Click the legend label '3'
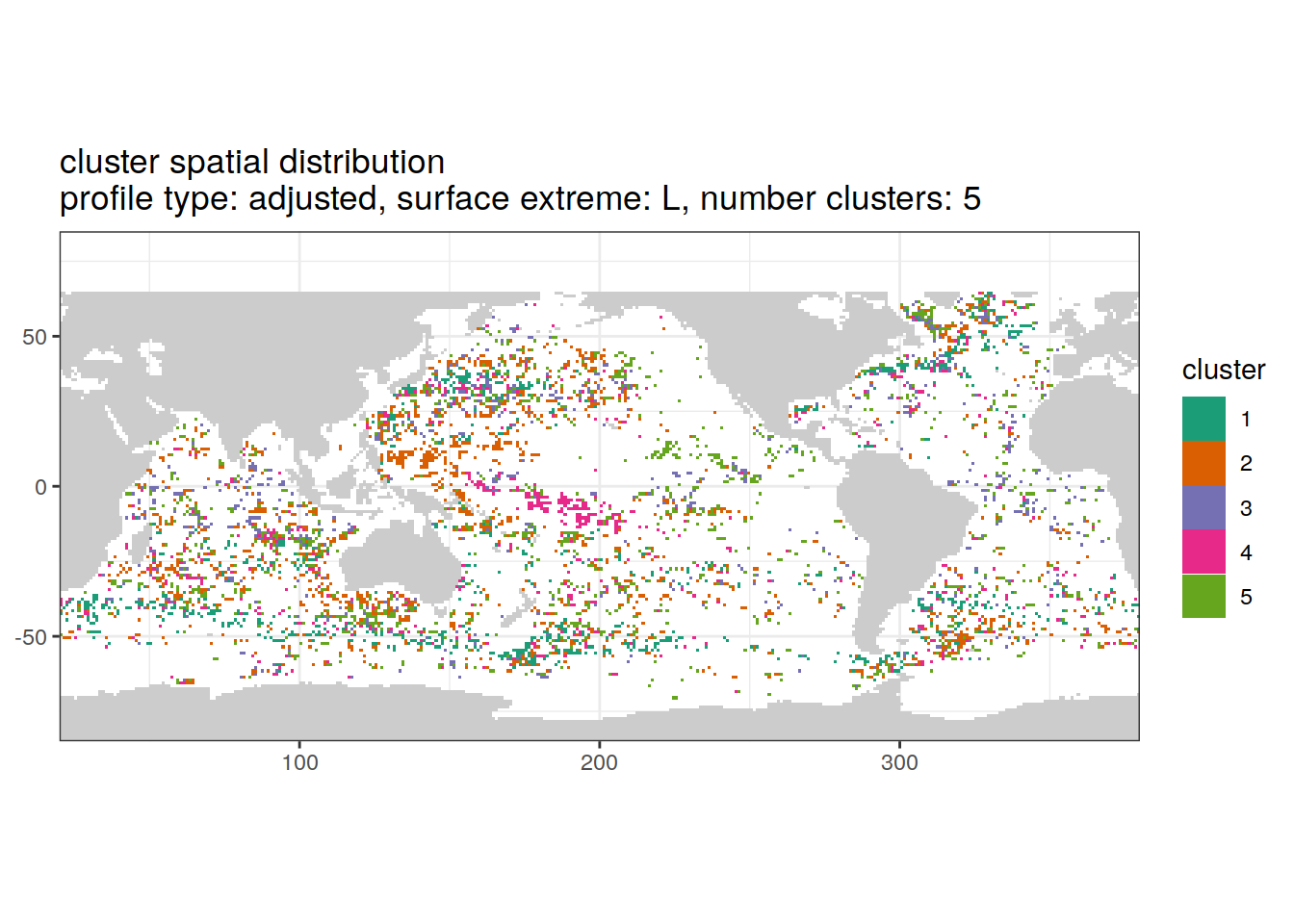The image size is (1294, 924). 1246,508
